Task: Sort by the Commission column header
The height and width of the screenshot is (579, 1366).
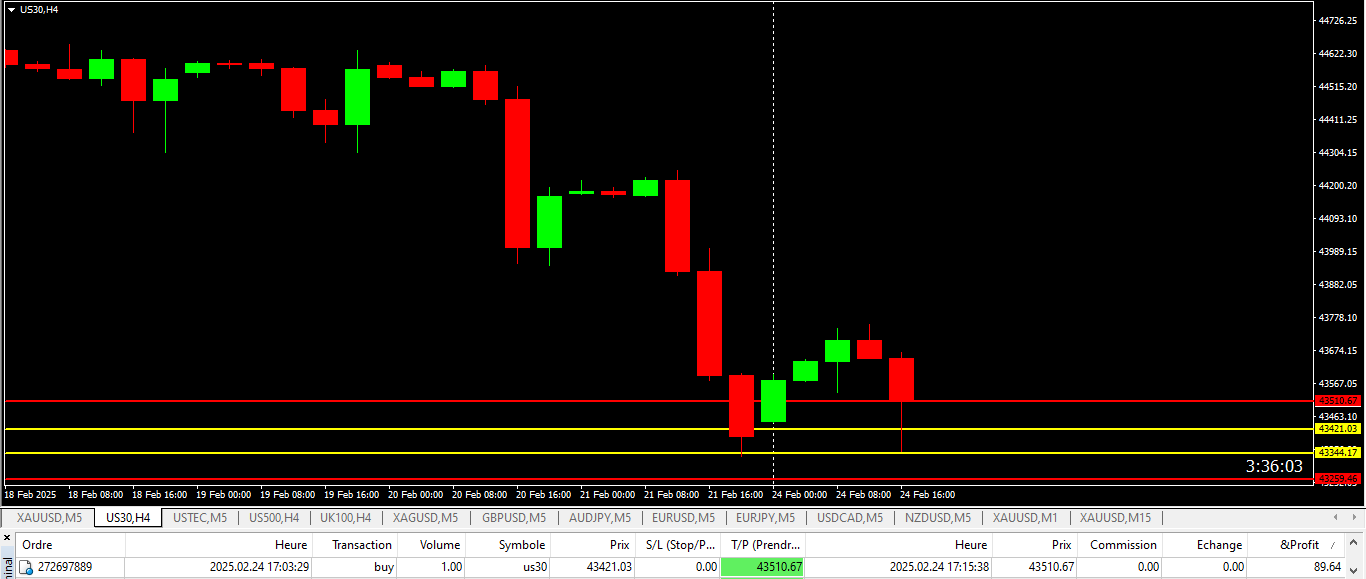Action: click(x=1120, y=545)
